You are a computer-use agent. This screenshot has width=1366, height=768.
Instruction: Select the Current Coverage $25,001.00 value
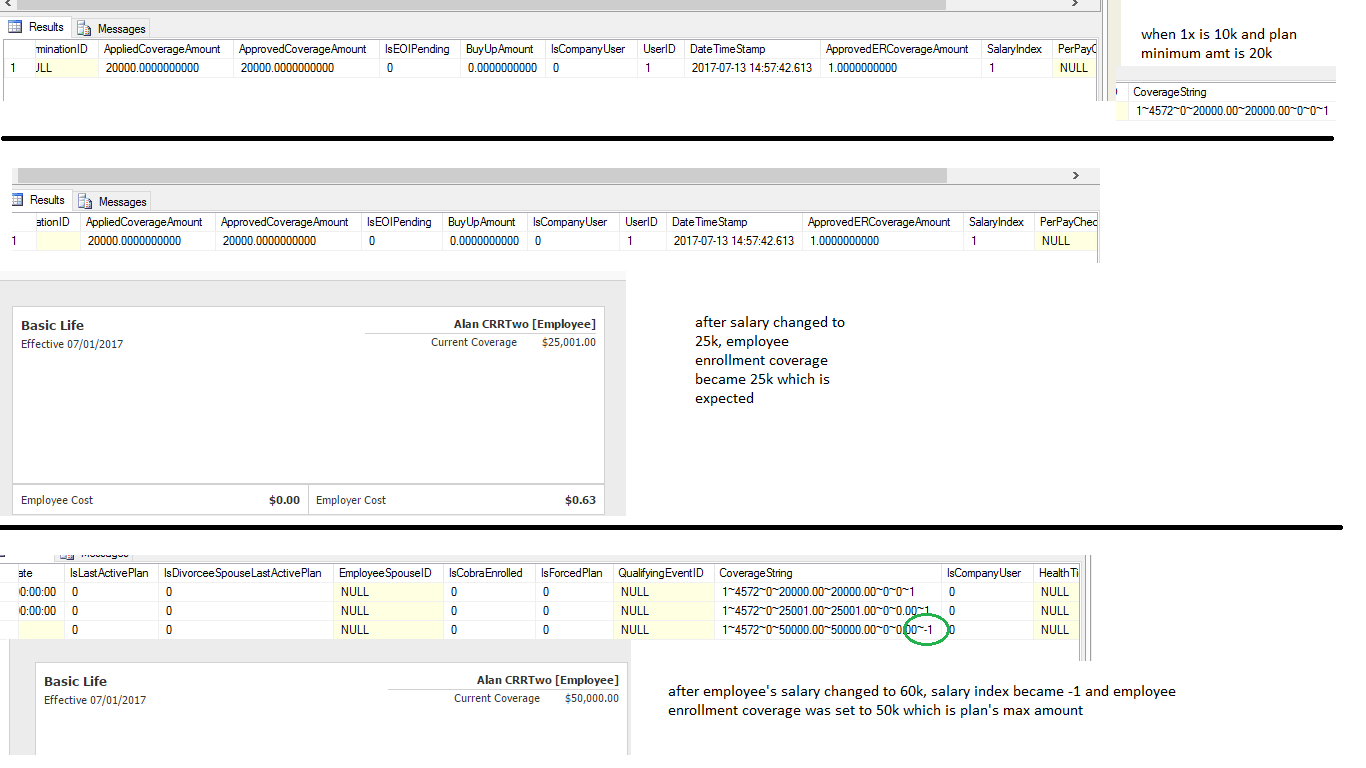(569, 343)
